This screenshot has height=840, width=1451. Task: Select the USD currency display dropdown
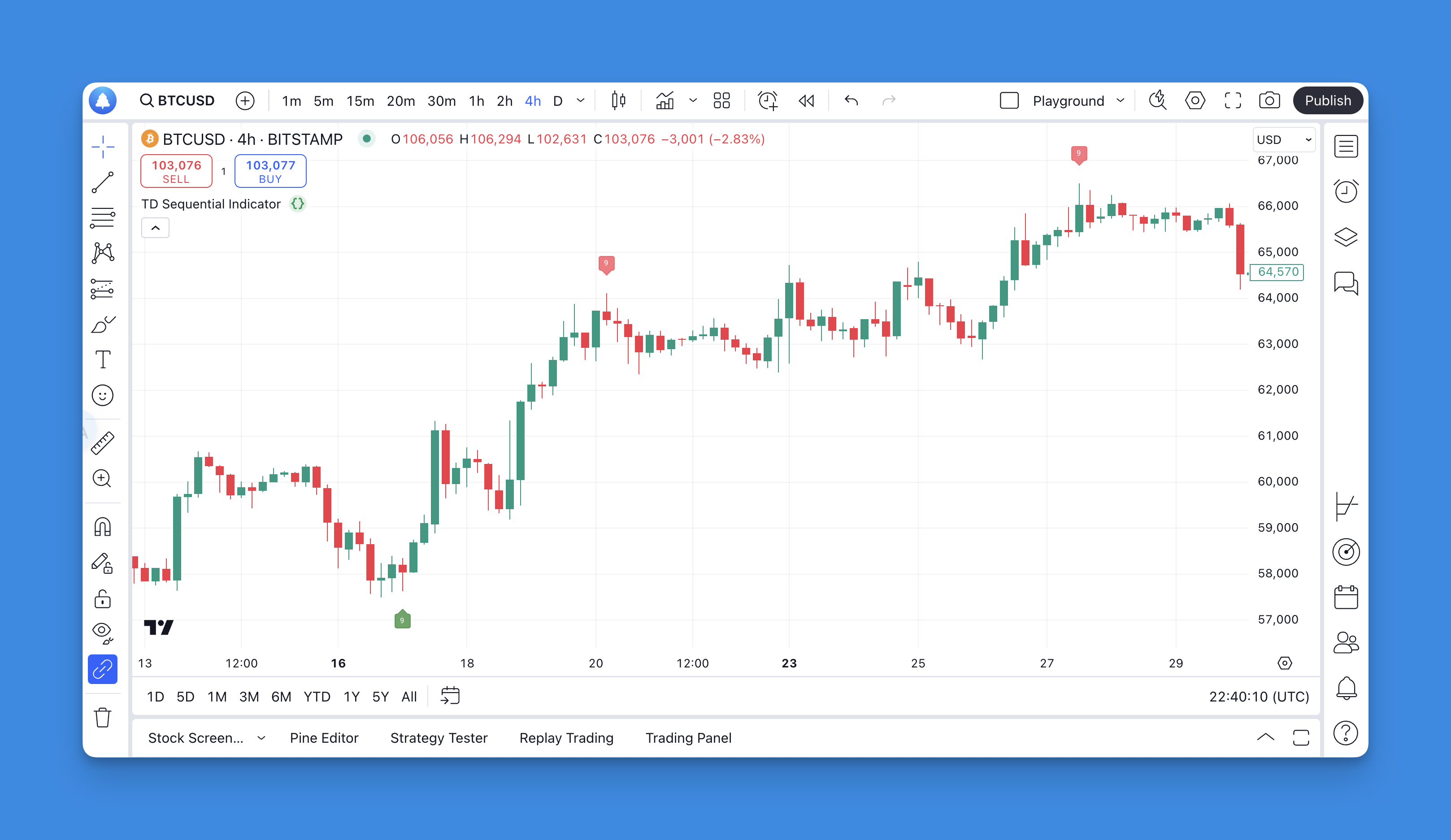pos(1283,139)
